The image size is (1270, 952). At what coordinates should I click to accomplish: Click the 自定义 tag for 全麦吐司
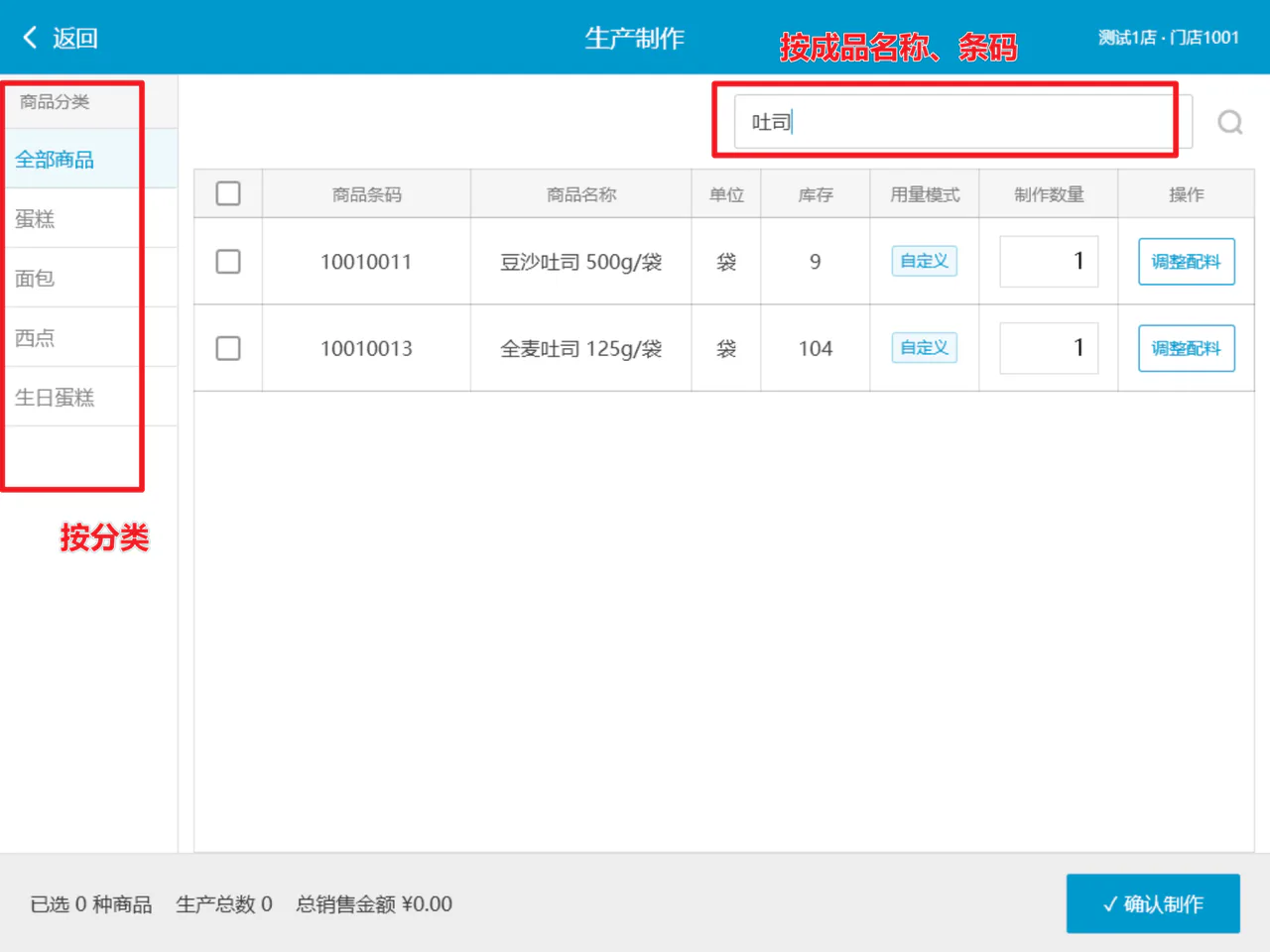[x=925, y=348]
